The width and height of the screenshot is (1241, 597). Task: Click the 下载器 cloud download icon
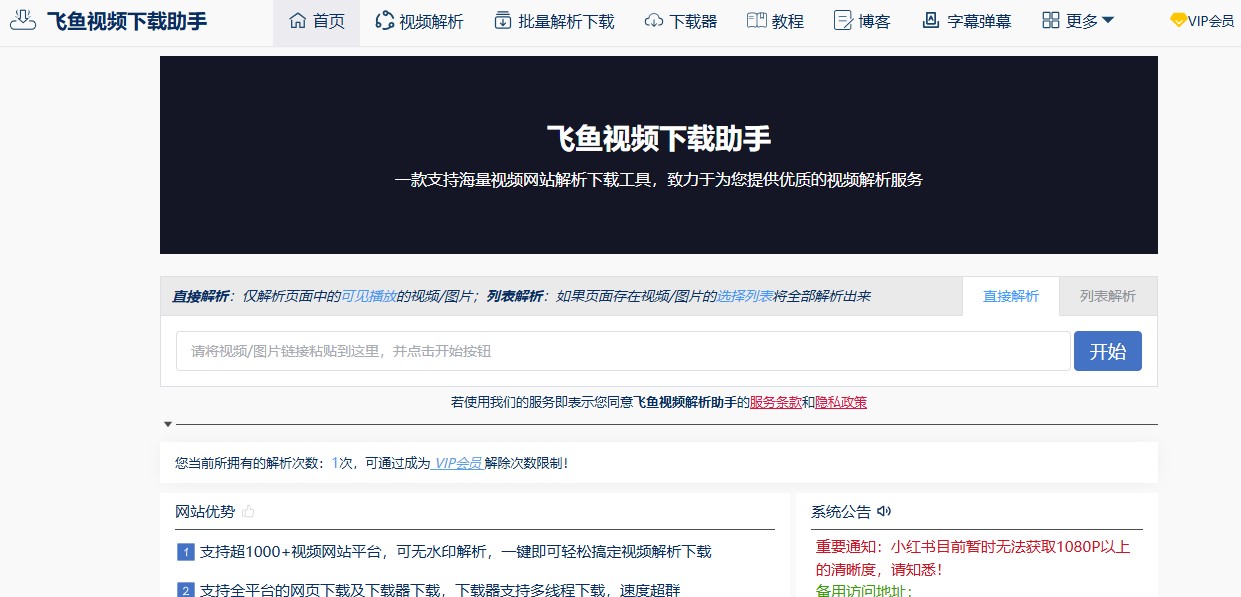pyautogui.click(x=652, y=19)
